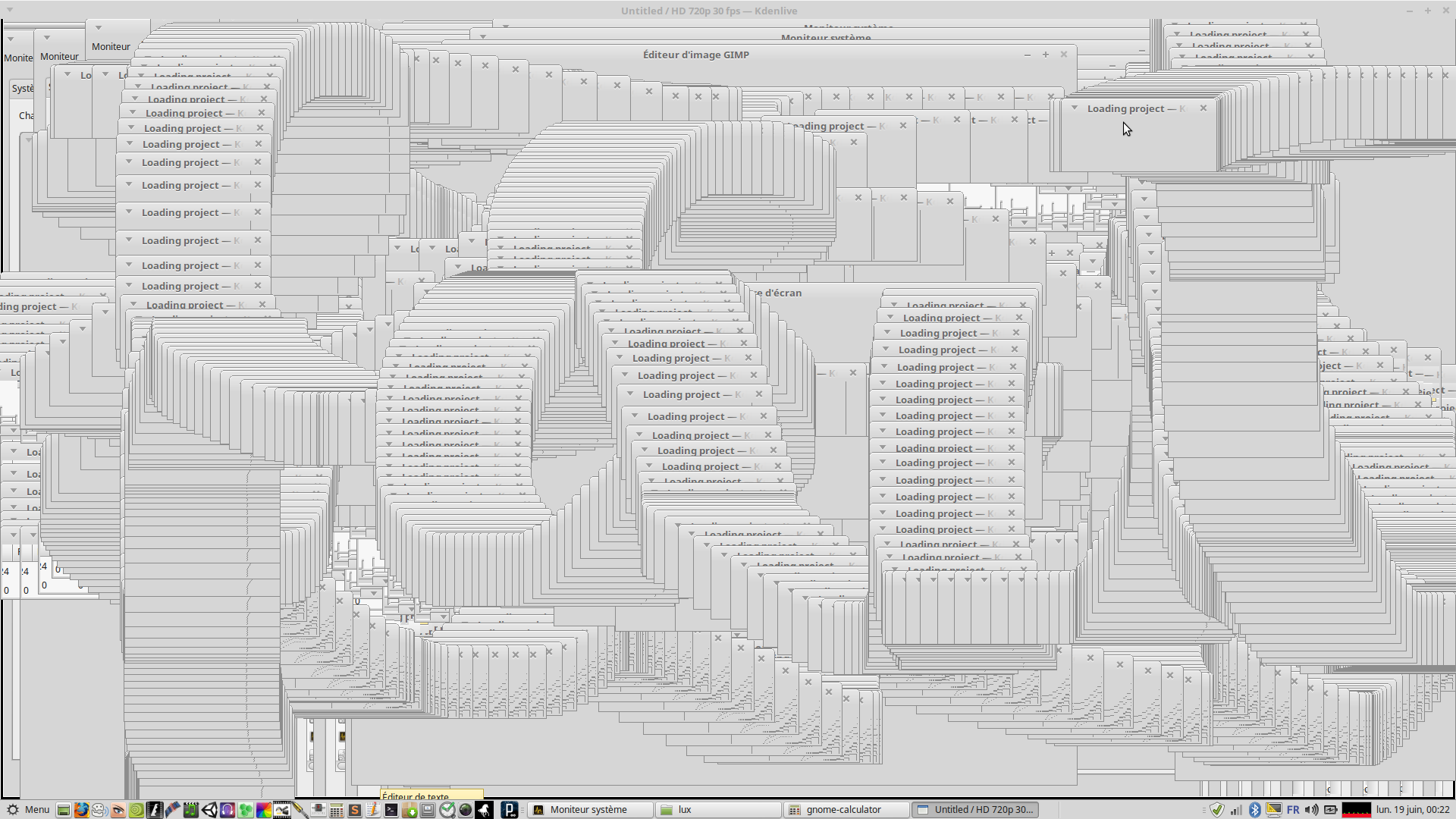
Task: Click the Sublime Text launcher icon
Action: pos(354,810)
